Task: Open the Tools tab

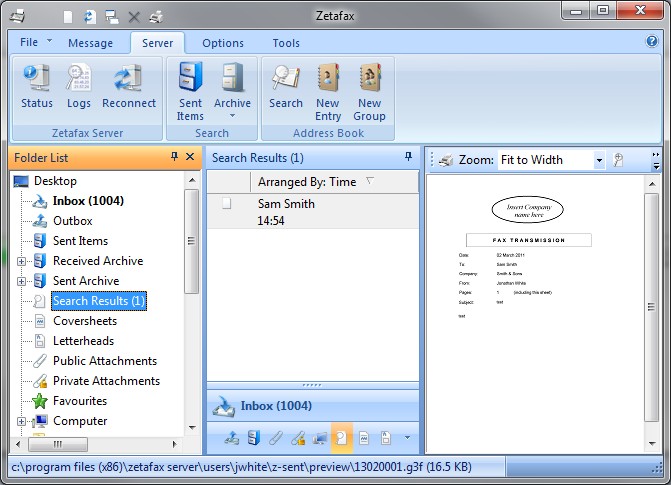Action: (286, 43)
